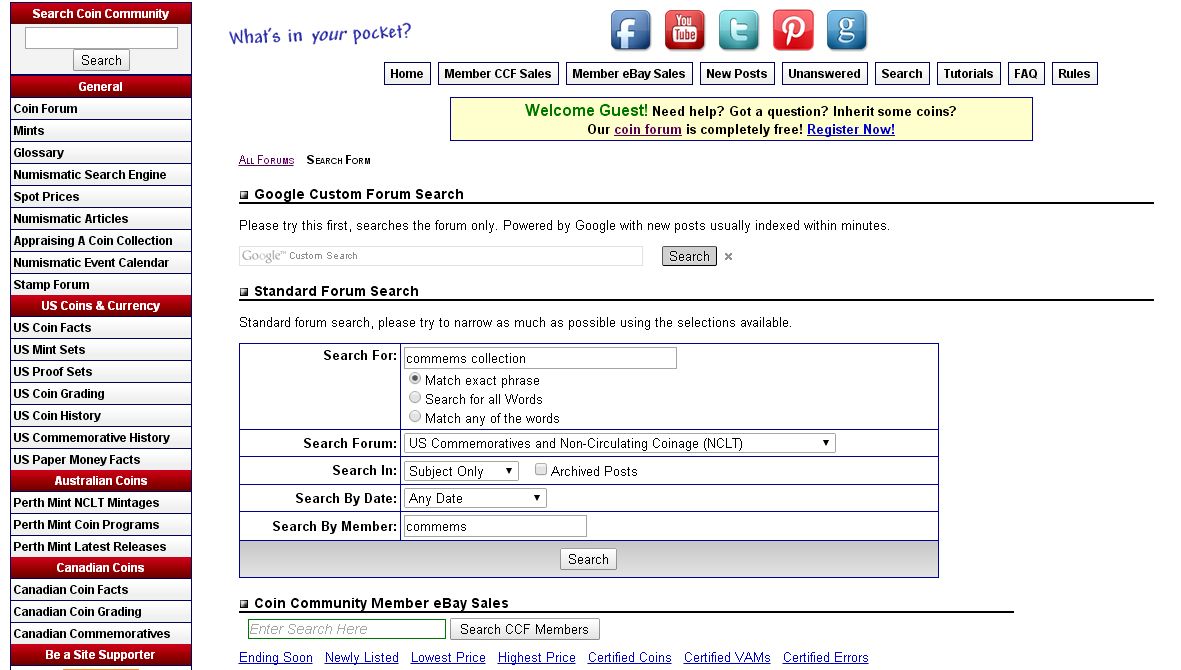Image resolution: width=1181 pixels, height=670 pixels.
Task: Select the Match exact phrase radio button
Action: [x=415, y=379]
